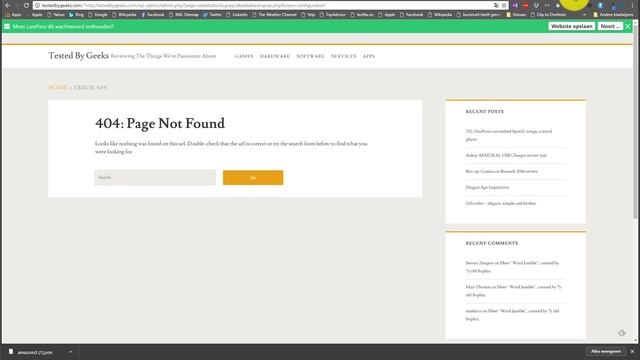Screen dimensions: 640x360
Task: Click the orange Go search button
Action: 253,178
